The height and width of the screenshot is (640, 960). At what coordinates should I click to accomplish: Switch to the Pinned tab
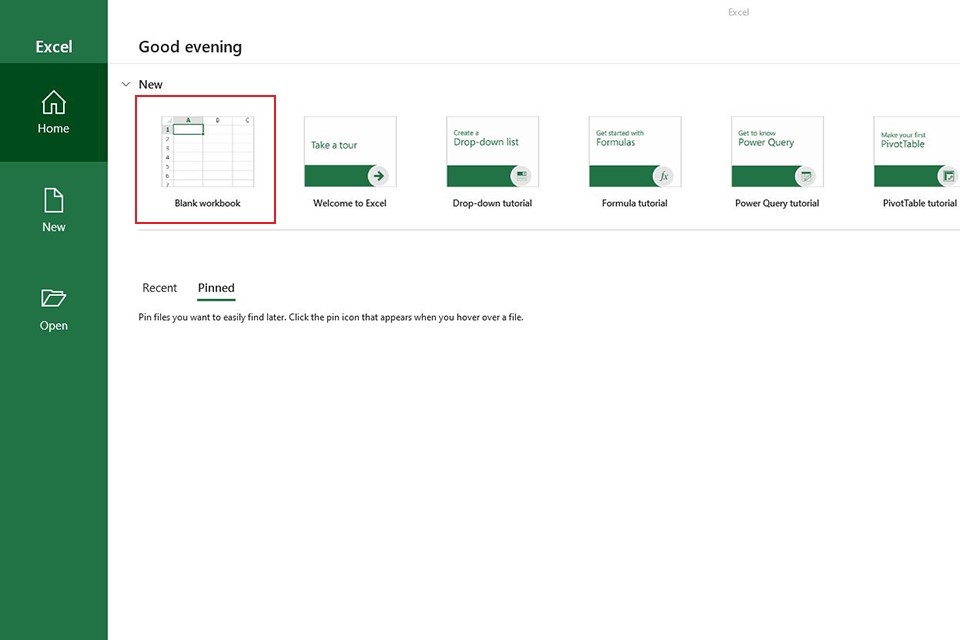216,288
